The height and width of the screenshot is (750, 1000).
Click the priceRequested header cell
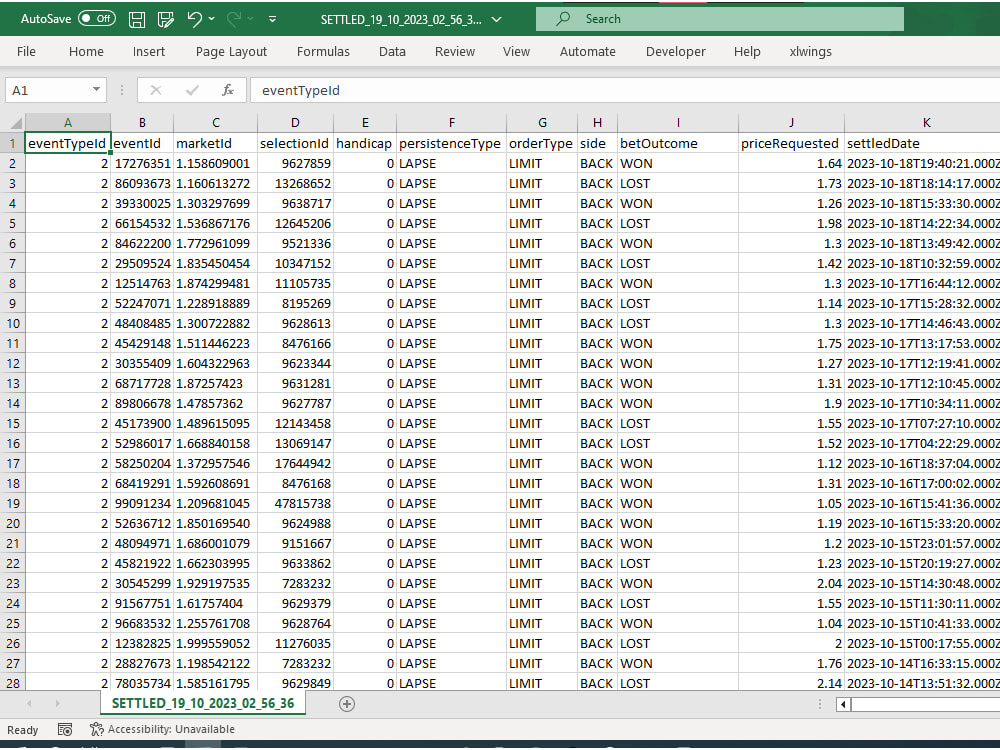(x=791, y=143)
